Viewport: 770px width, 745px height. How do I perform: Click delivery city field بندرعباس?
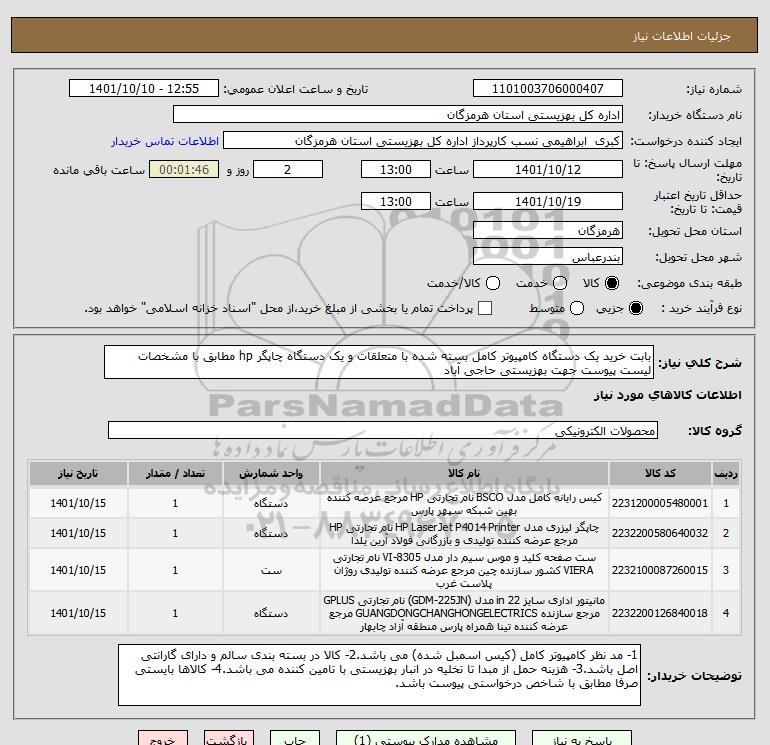pyautogui.click(x=548, y=257)
